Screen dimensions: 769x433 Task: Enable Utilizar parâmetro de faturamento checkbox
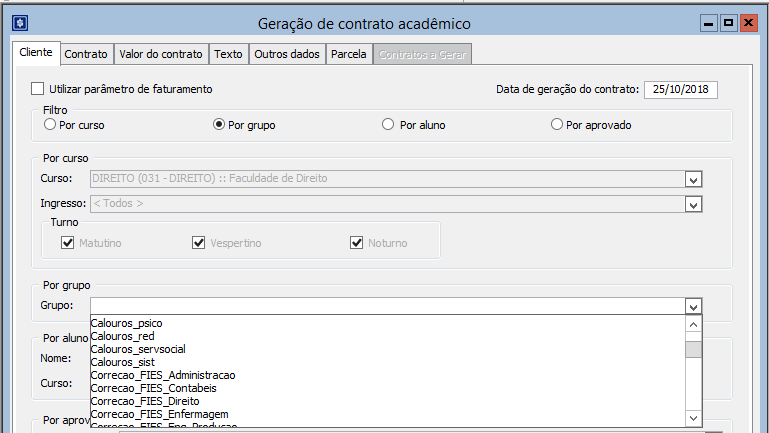(39, 89)
